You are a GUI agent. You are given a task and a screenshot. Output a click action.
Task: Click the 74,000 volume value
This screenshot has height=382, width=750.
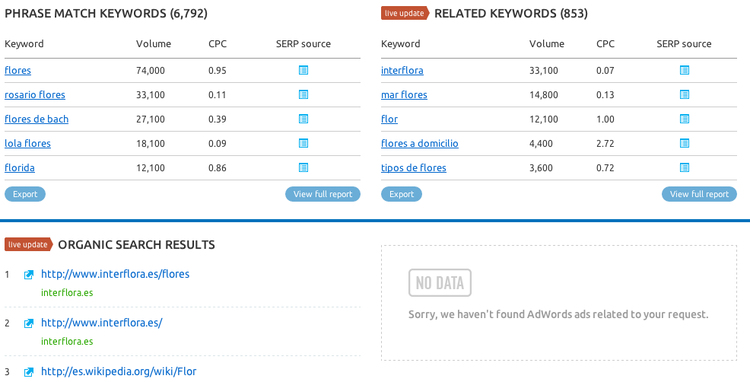click(x=150, y=71)
